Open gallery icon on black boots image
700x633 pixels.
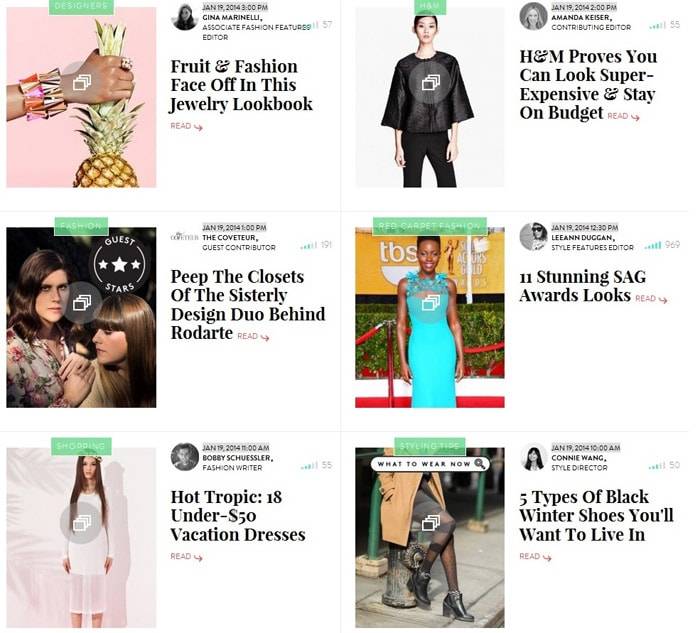(430, 523)
